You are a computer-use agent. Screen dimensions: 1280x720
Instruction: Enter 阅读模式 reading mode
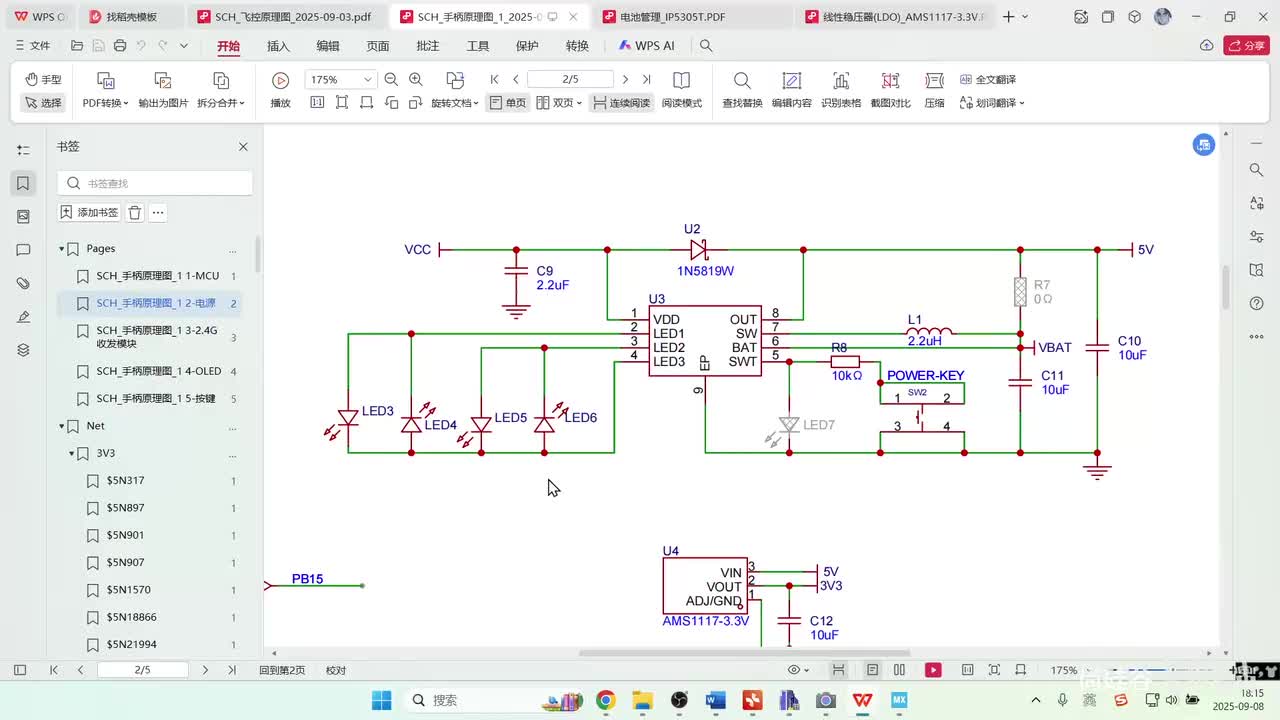[682, 88]
